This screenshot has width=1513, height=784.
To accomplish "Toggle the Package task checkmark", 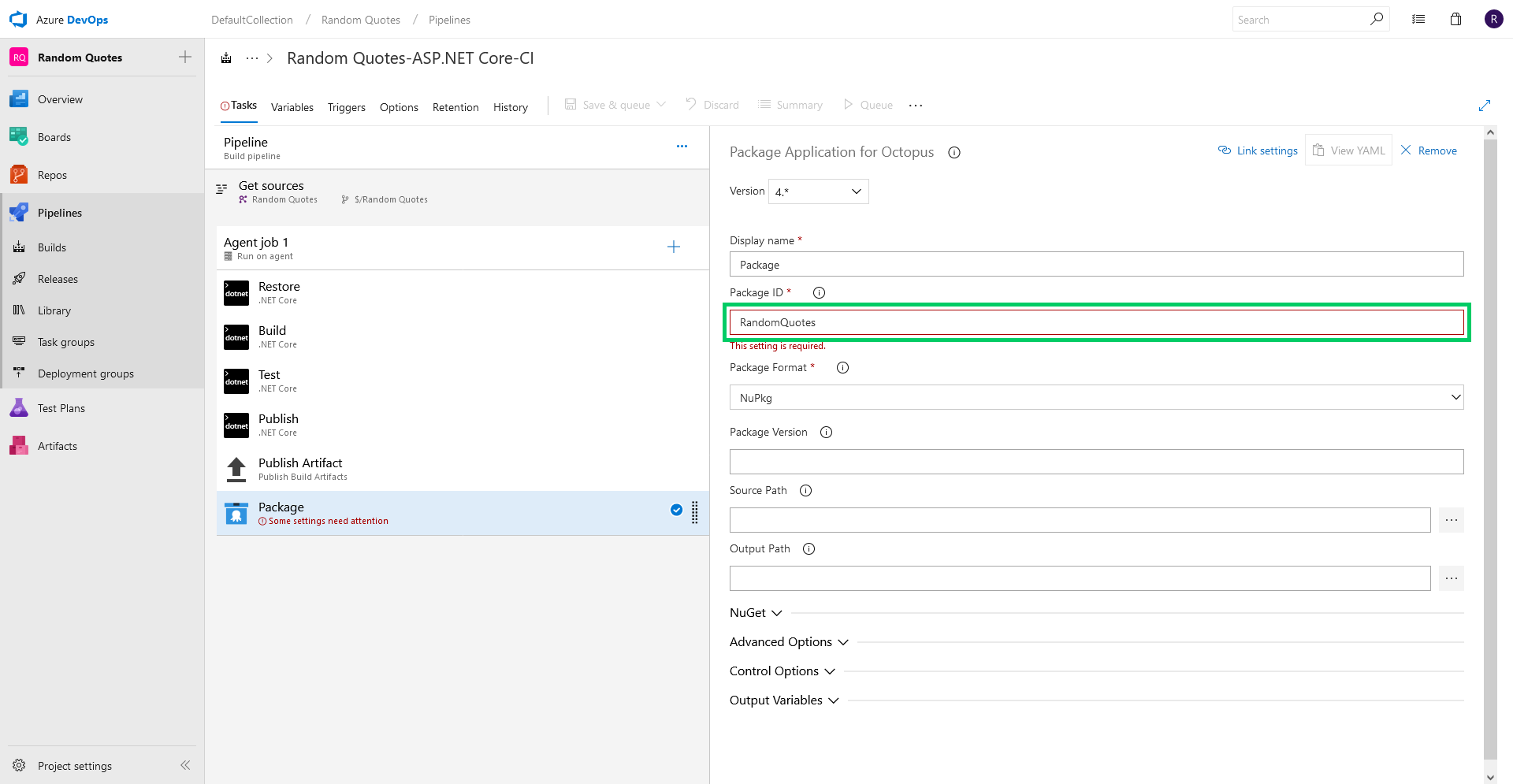I will (676, 510).
